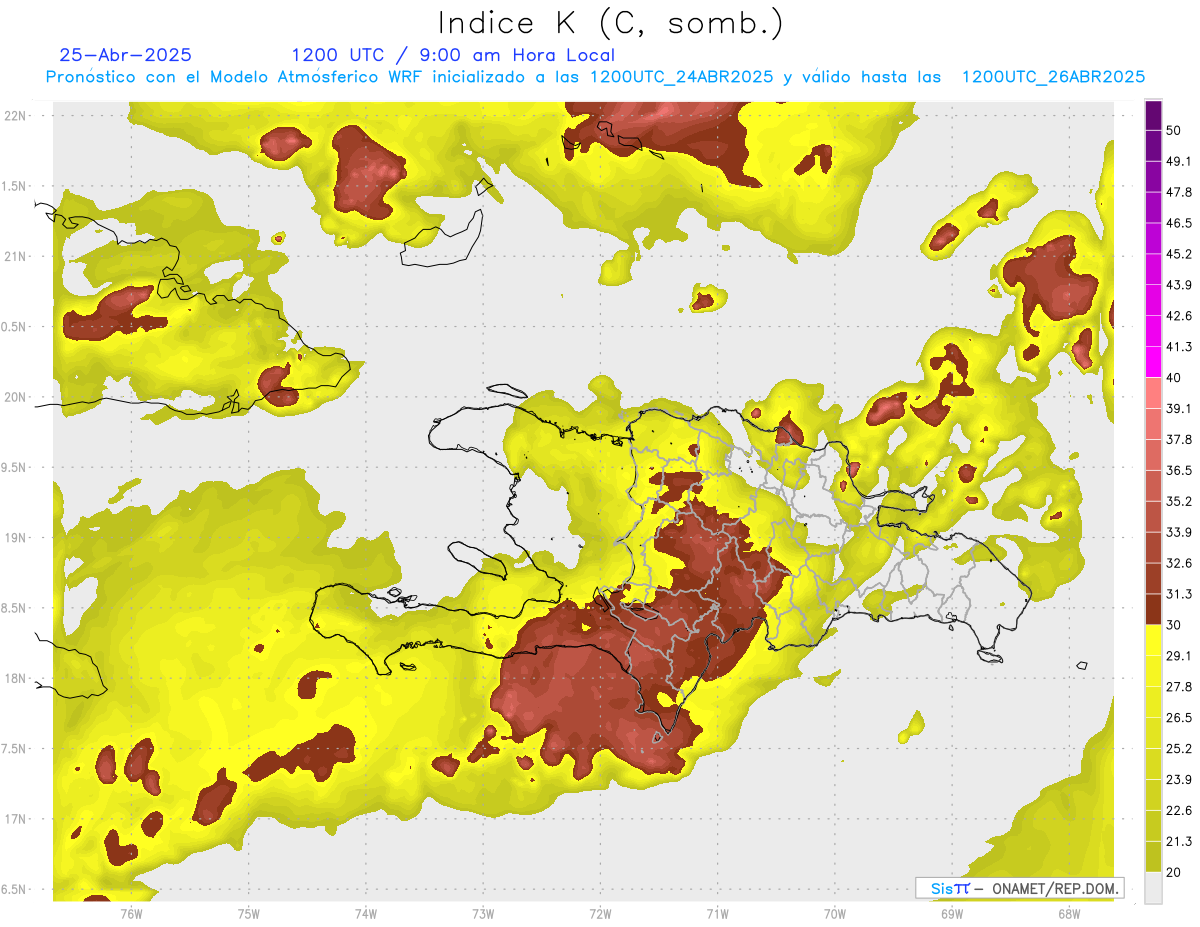Viewport: 1200px width, 927px height.
Task: Click '1200 UTC / 9:00 am Hora Local'
Action: pyautogui.click(x=453, y=55)
